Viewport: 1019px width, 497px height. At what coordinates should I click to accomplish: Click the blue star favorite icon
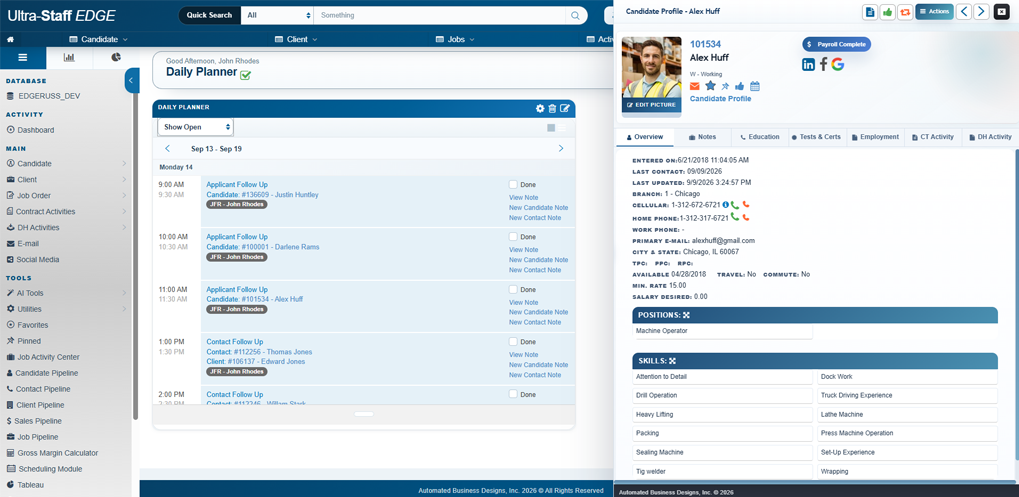tap(710, 86)
